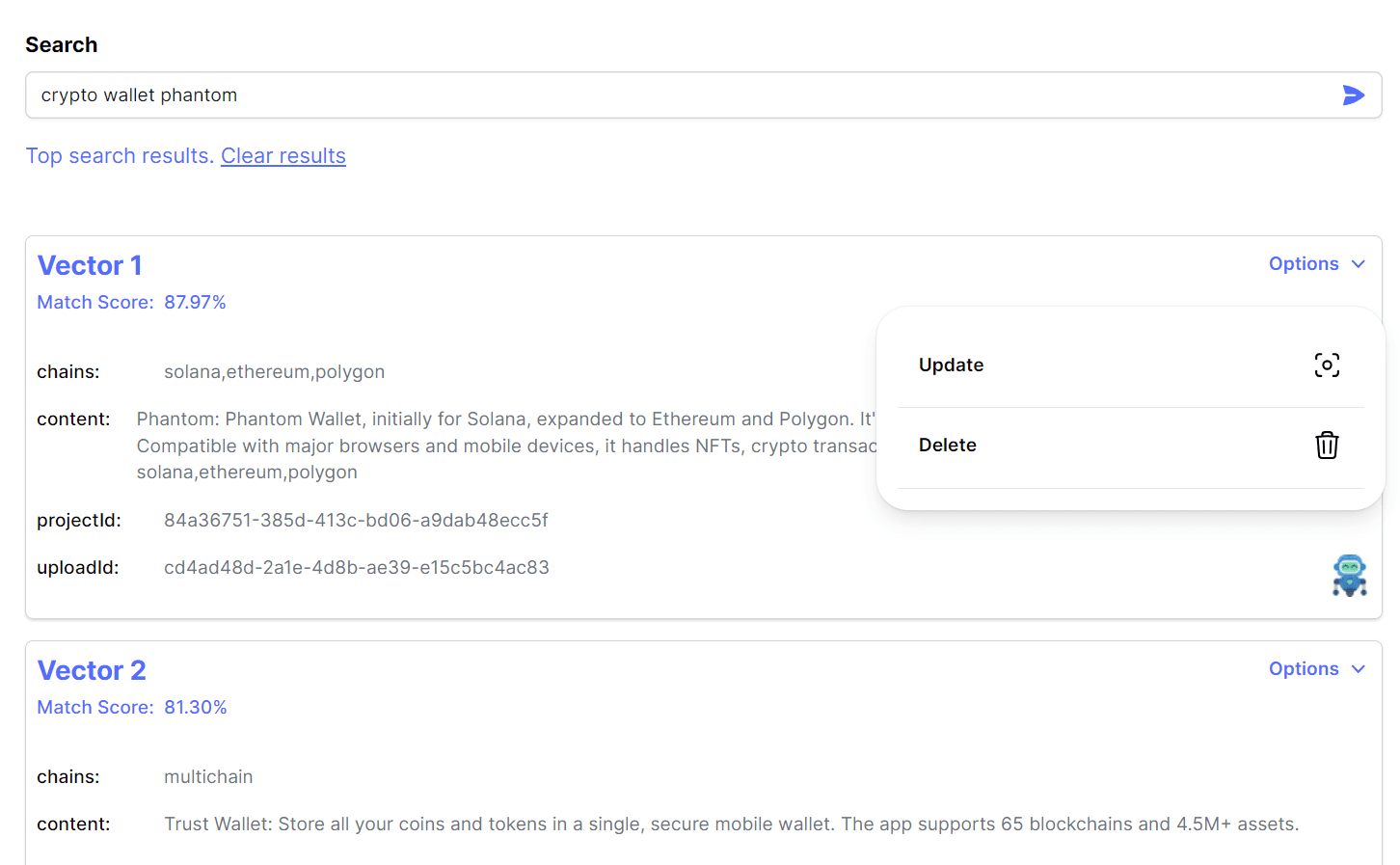Click the Clear results link
Viewport: 1400px width, 865px height.
point(283,156)
